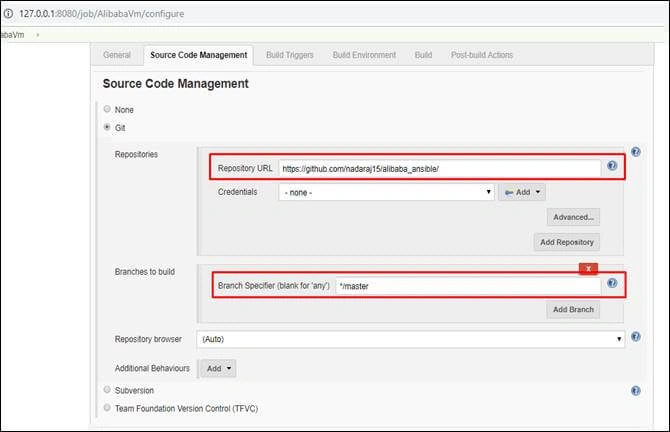The image size is (670, 432).
Task: Select the Source Code Management tab
Action: [x=199, y=55]
